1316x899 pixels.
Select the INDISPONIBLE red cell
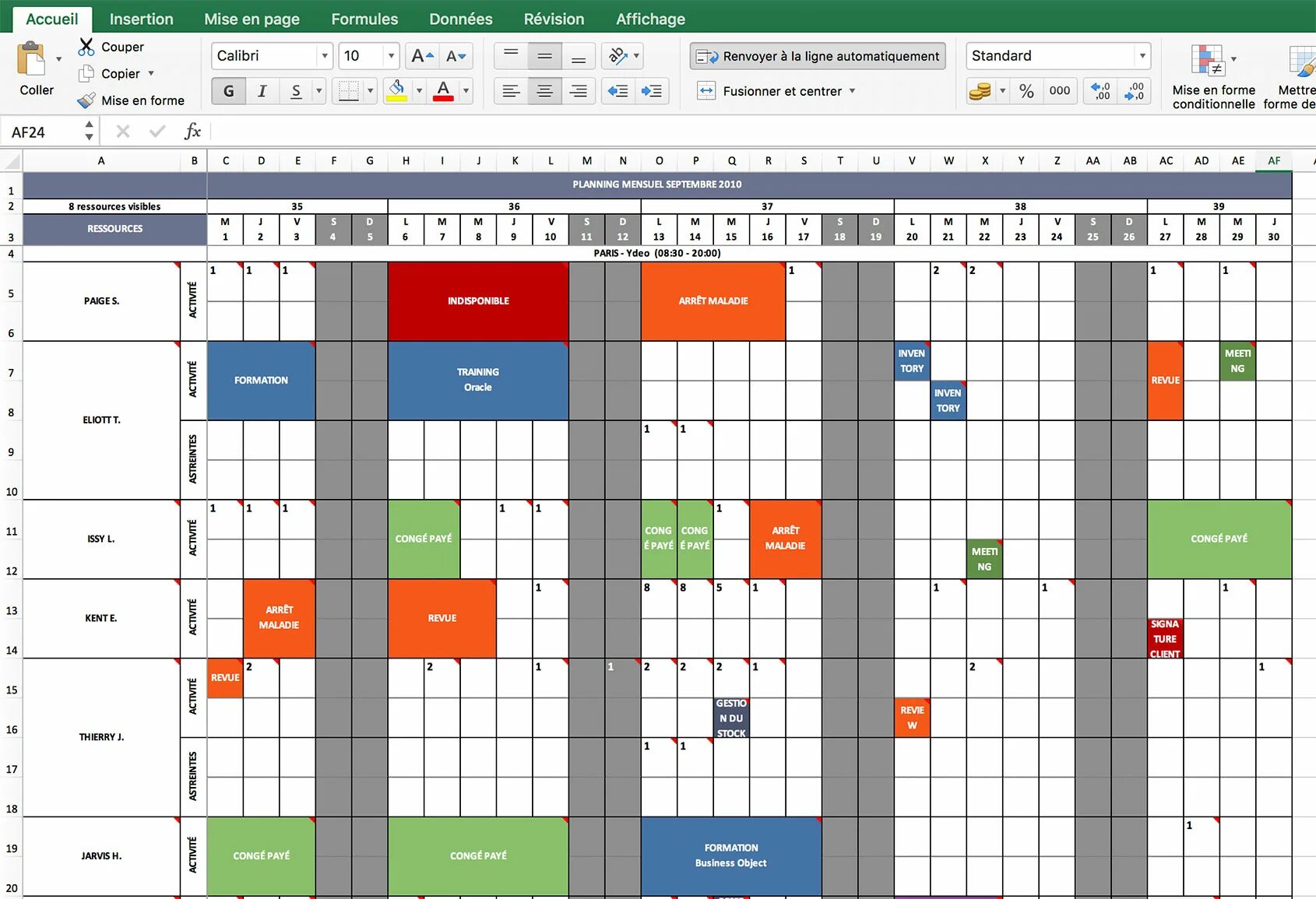point(478,301)
